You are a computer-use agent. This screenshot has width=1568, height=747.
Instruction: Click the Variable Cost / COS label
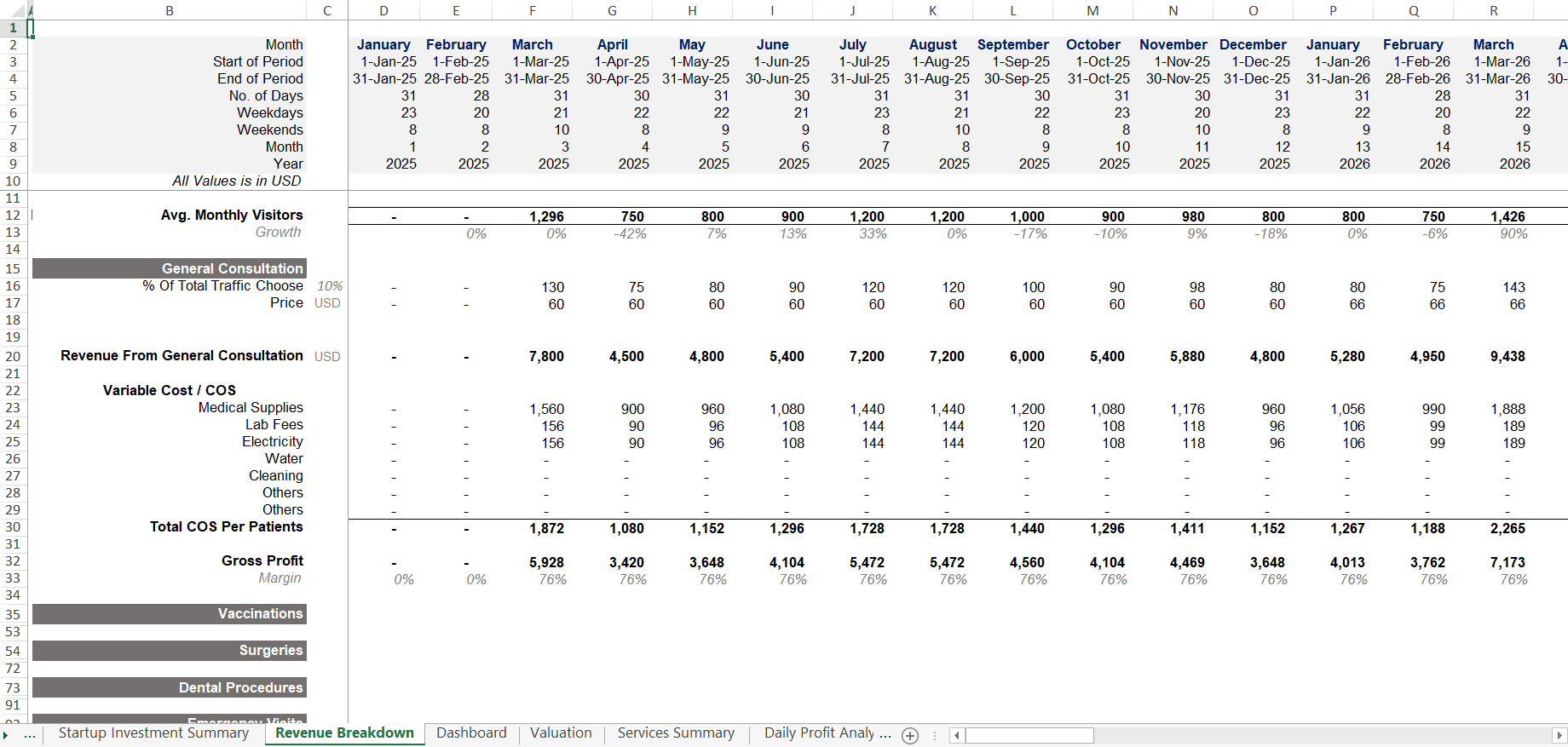coord(170,390)
